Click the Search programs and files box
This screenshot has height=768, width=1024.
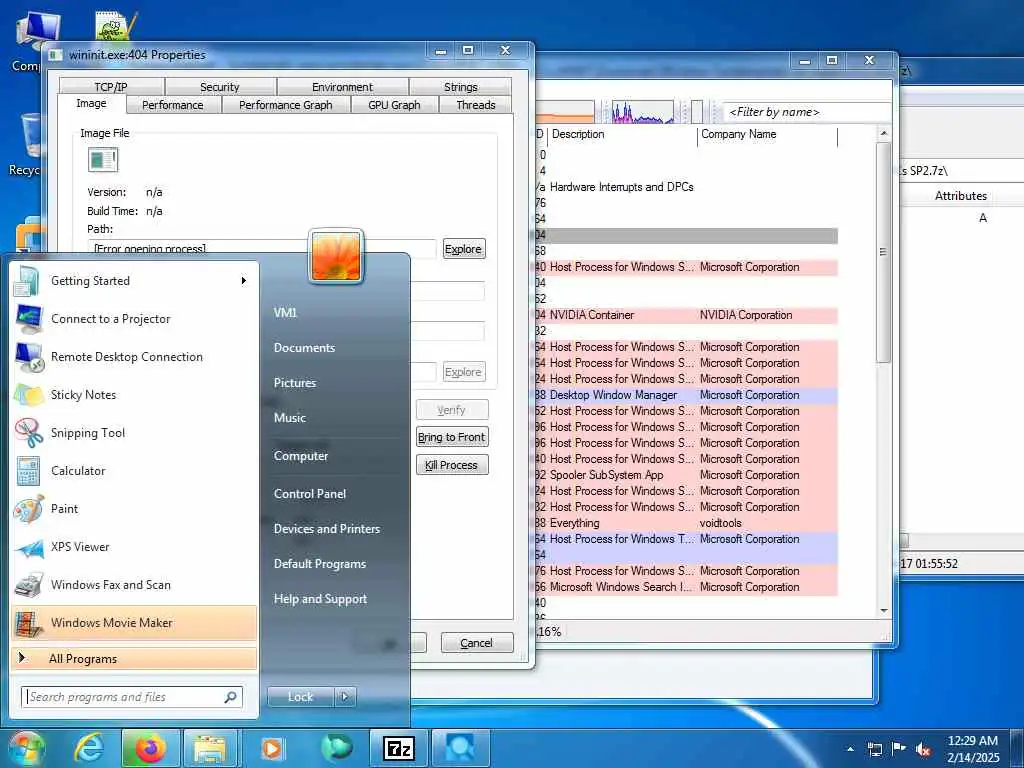132,697
